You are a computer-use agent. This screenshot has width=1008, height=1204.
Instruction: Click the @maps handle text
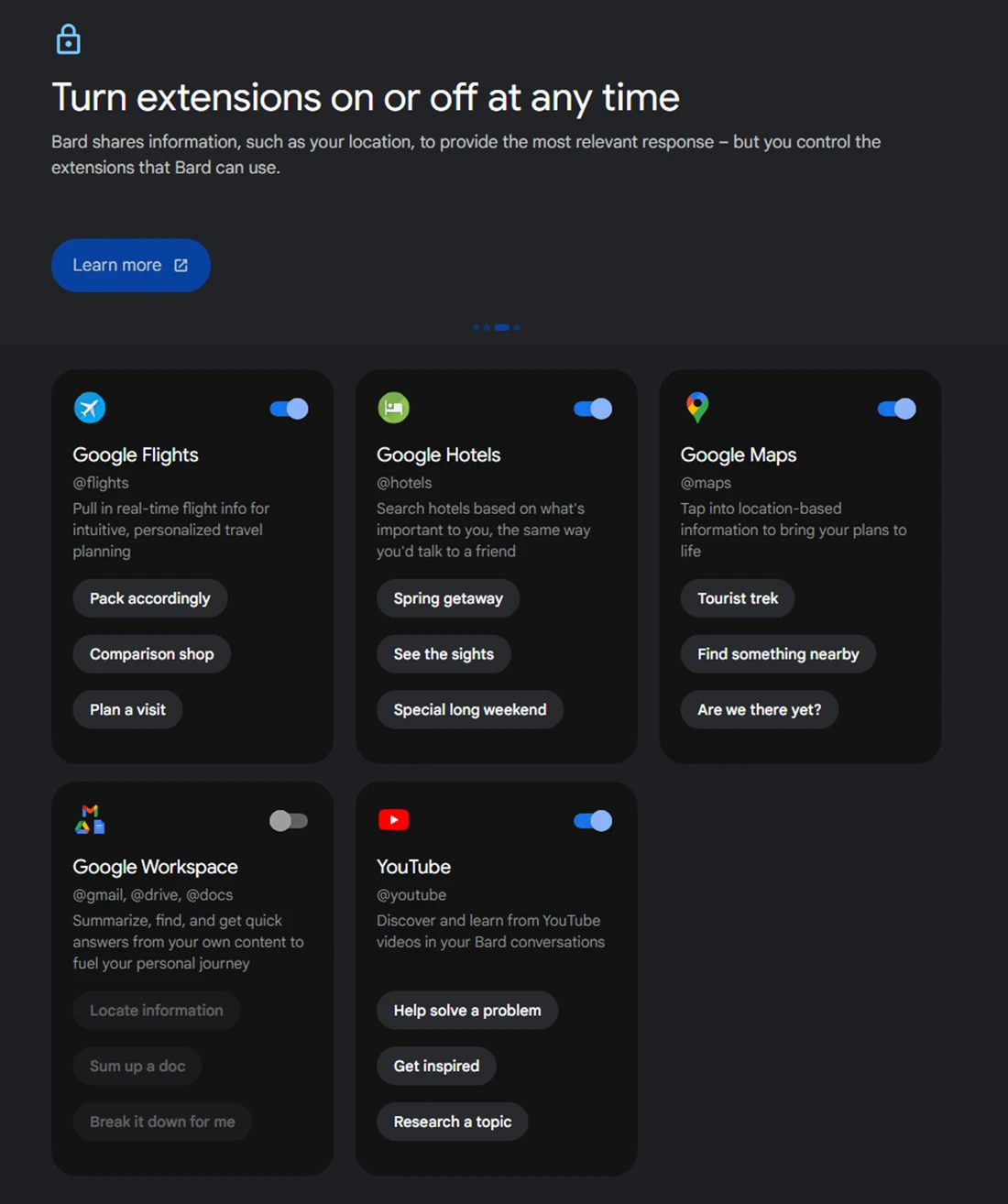coord(706,483)
